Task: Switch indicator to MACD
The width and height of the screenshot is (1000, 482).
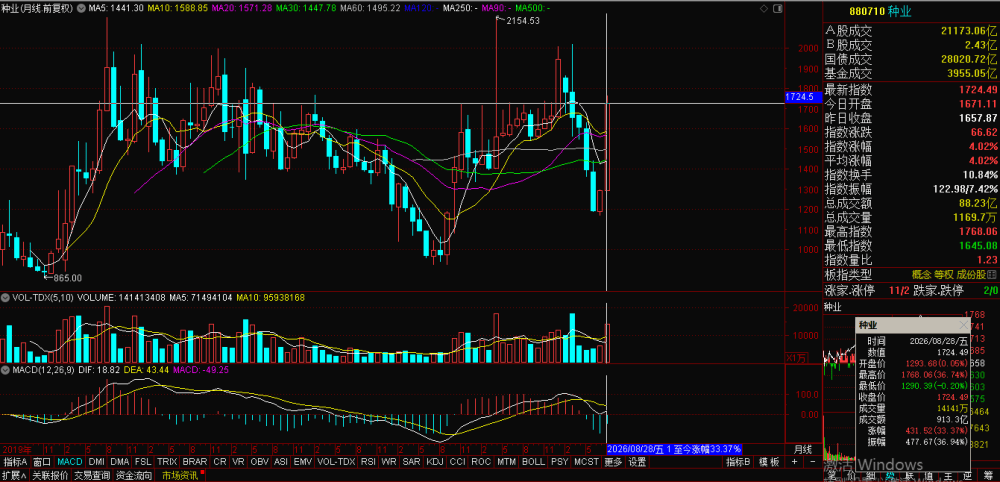Action: tap(70, 462)
